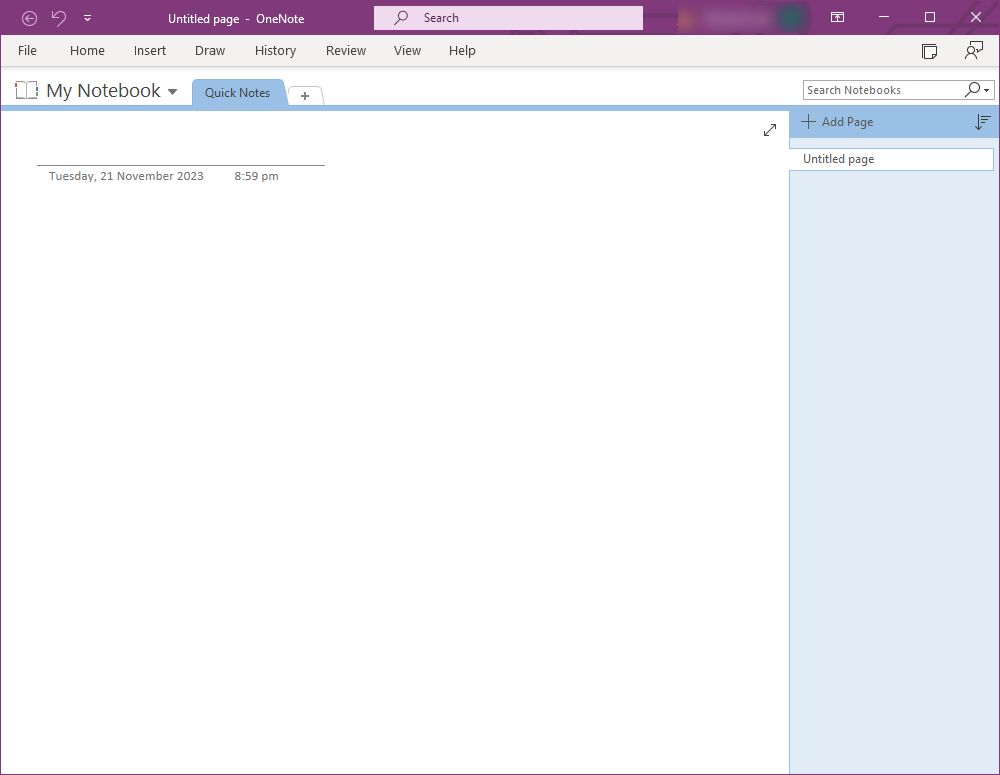Open the File menu
1000x775 pixels.
coord(27,51)
